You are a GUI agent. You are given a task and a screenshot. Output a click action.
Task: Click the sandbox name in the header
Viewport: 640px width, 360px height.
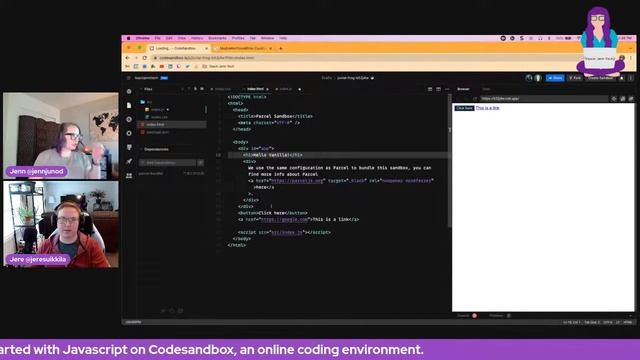[353, 78]
